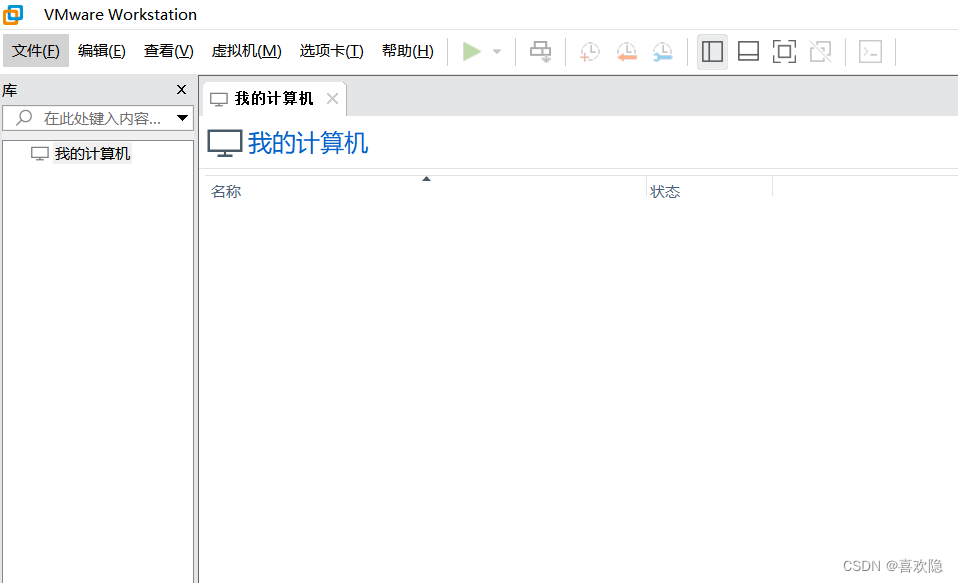This screenshot has height=583, width=958.
Task: Open the power options dropdown arrow
Action: point(497,52)
